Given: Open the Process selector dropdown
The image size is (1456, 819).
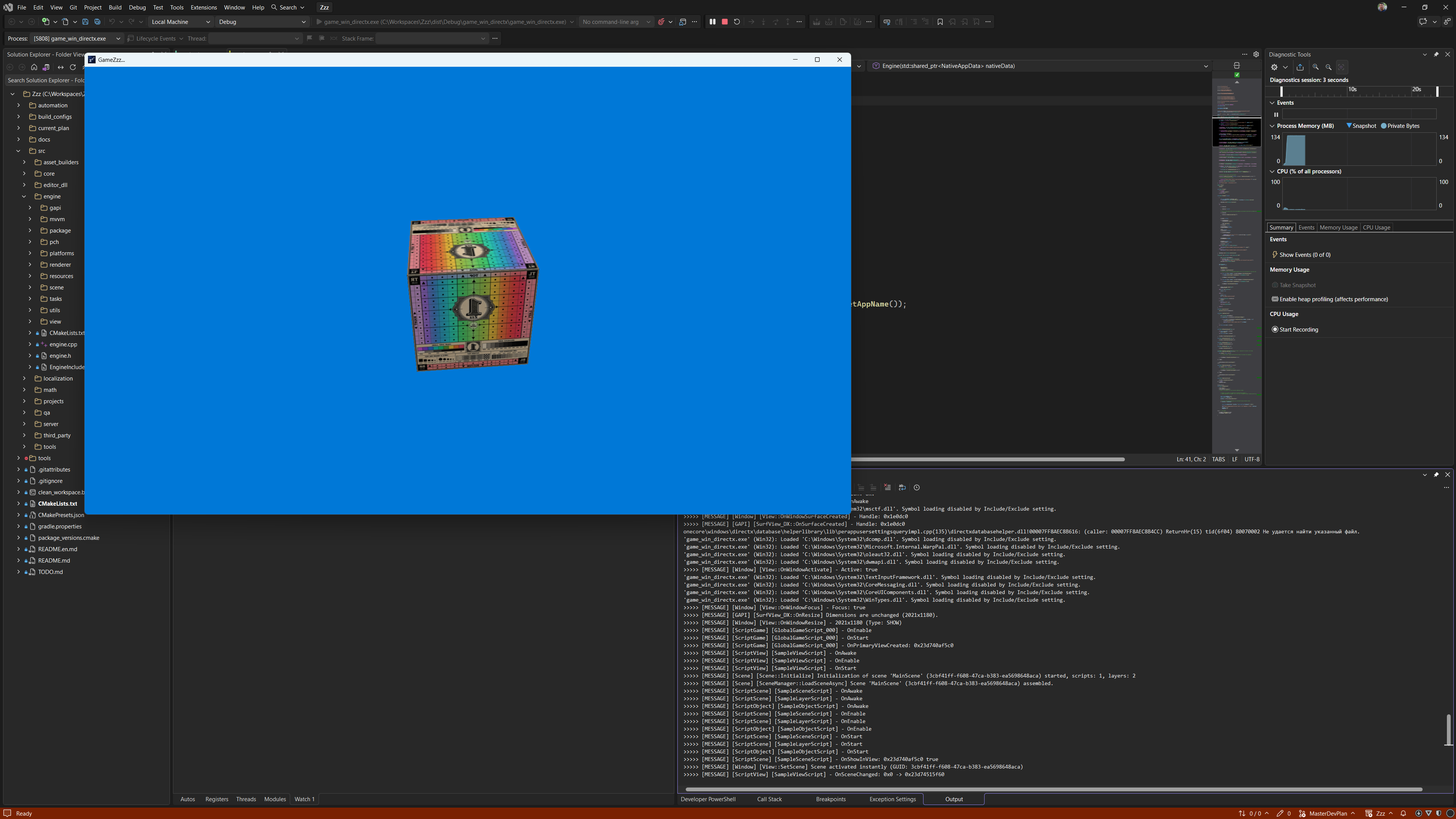Looking at the screenshot, I should [x=76, y=38].
